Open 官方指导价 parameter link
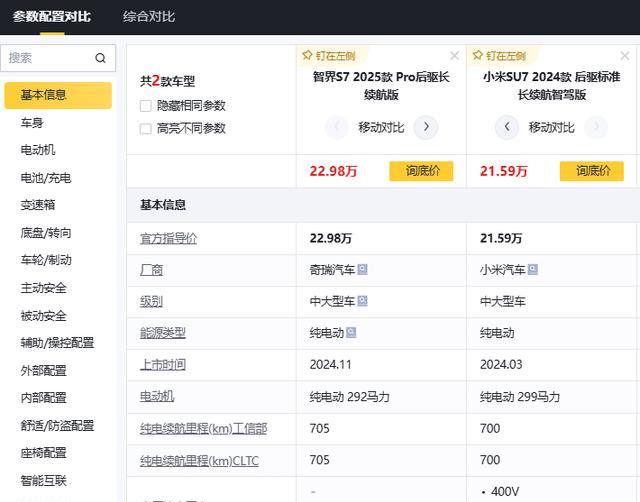This screenshot has width=640, height=502. click(x=168, y=238)
